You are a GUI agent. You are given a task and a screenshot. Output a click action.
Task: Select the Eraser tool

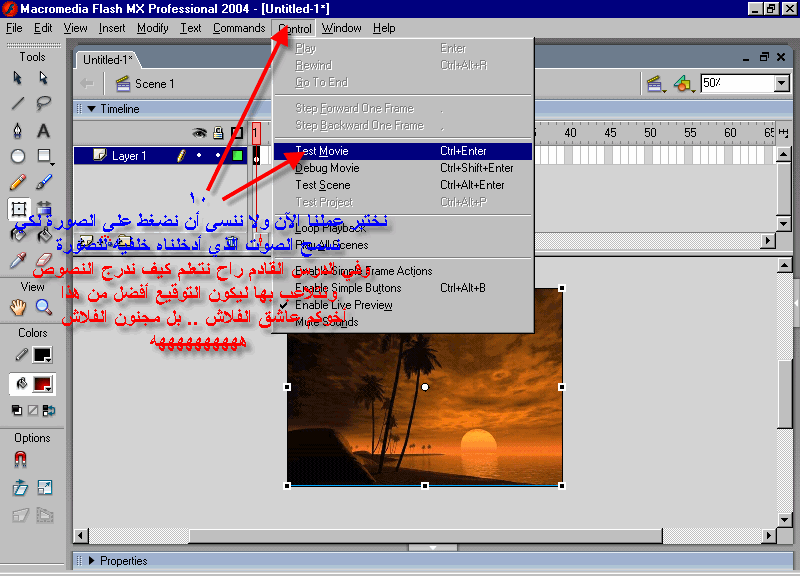[44, 259]
